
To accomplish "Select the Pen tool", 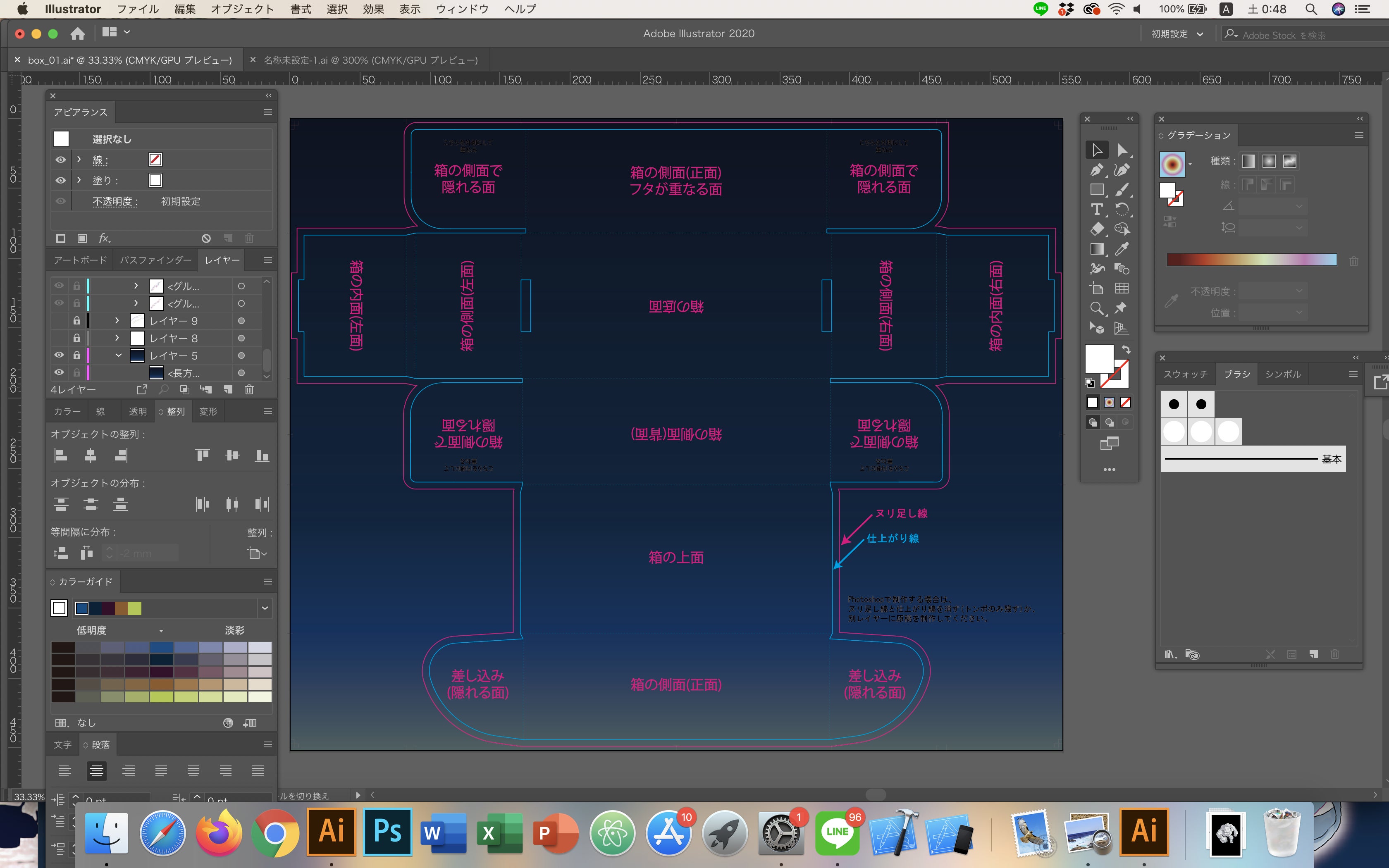I will (x=1096, y=170).
